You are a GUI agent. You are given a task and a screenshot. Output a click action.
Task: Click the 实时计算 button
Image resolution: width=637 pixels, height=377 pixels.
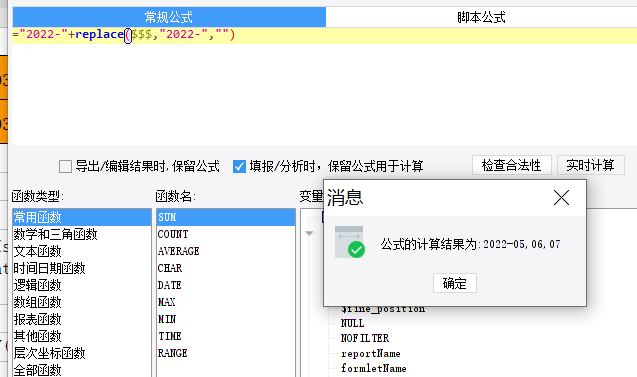[x=590, y=165]
